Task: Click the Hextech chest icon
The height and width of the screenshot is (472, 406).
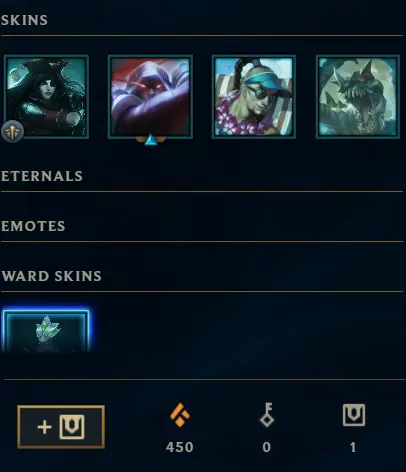Action: click(354, 415)
